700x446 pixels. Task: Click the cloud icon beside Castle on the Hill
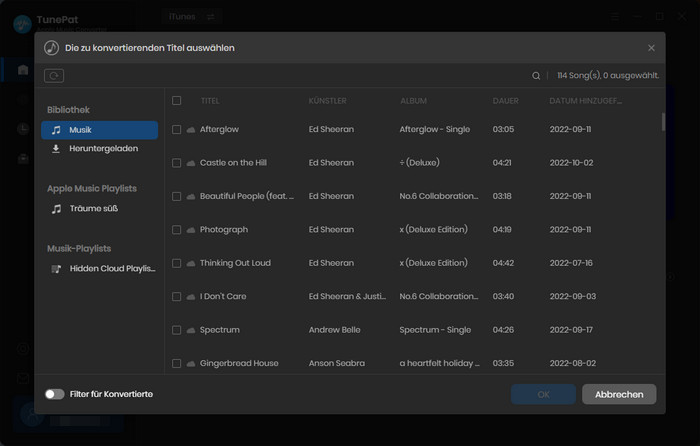click(x=191, y=163)
